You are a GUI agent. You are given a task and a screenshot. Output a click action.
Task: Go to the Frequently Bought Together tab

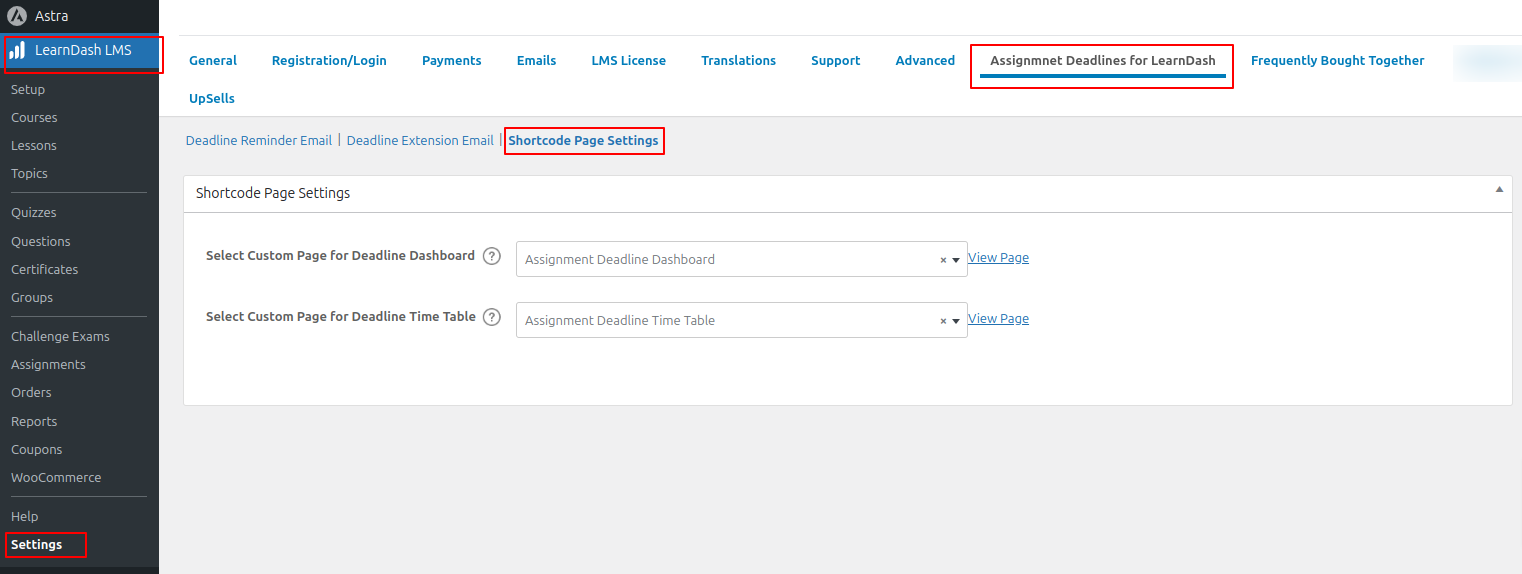click(1337, 61)
